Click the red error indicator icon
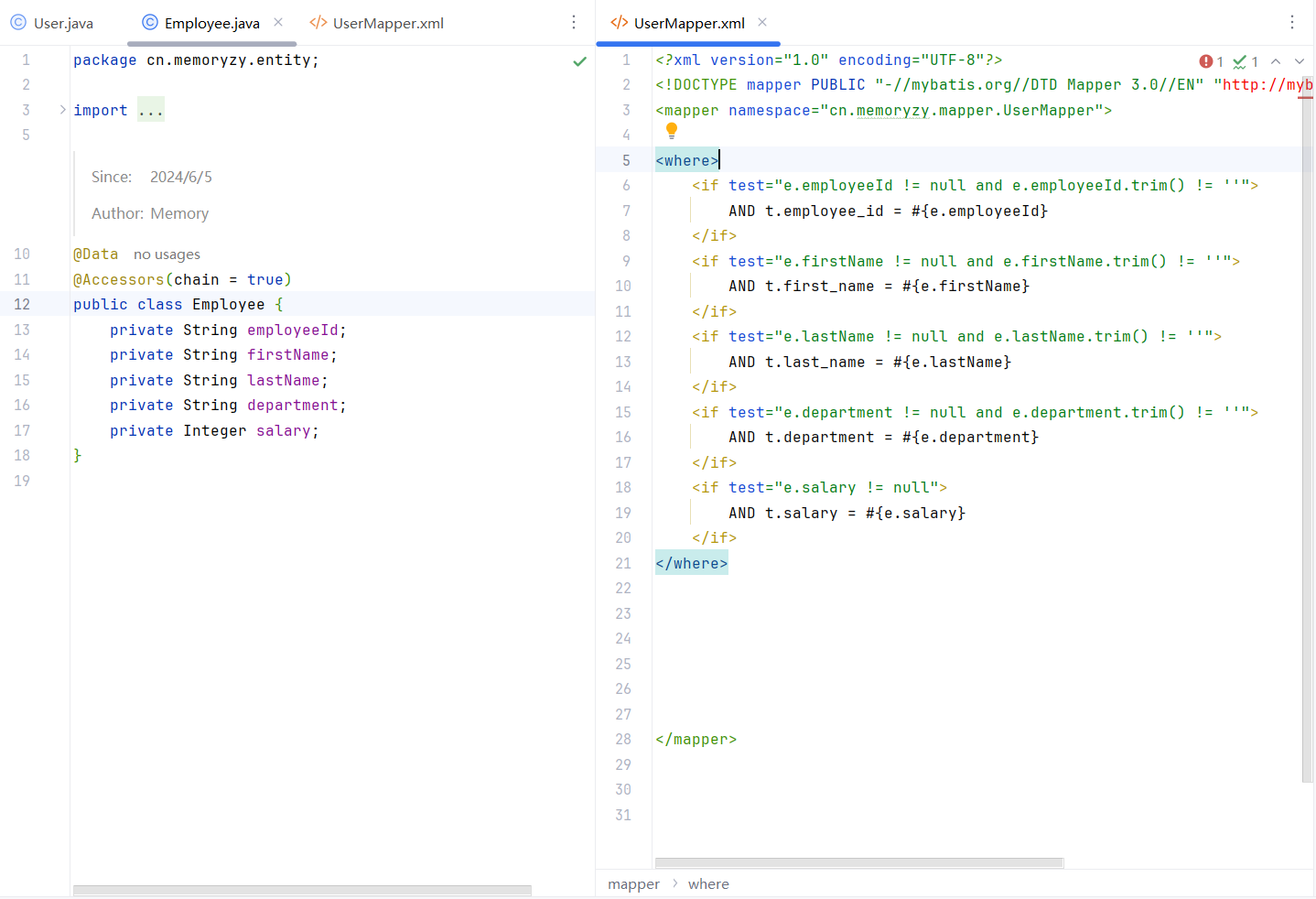Viewport: 1316px width, 899px height. 1206,61
